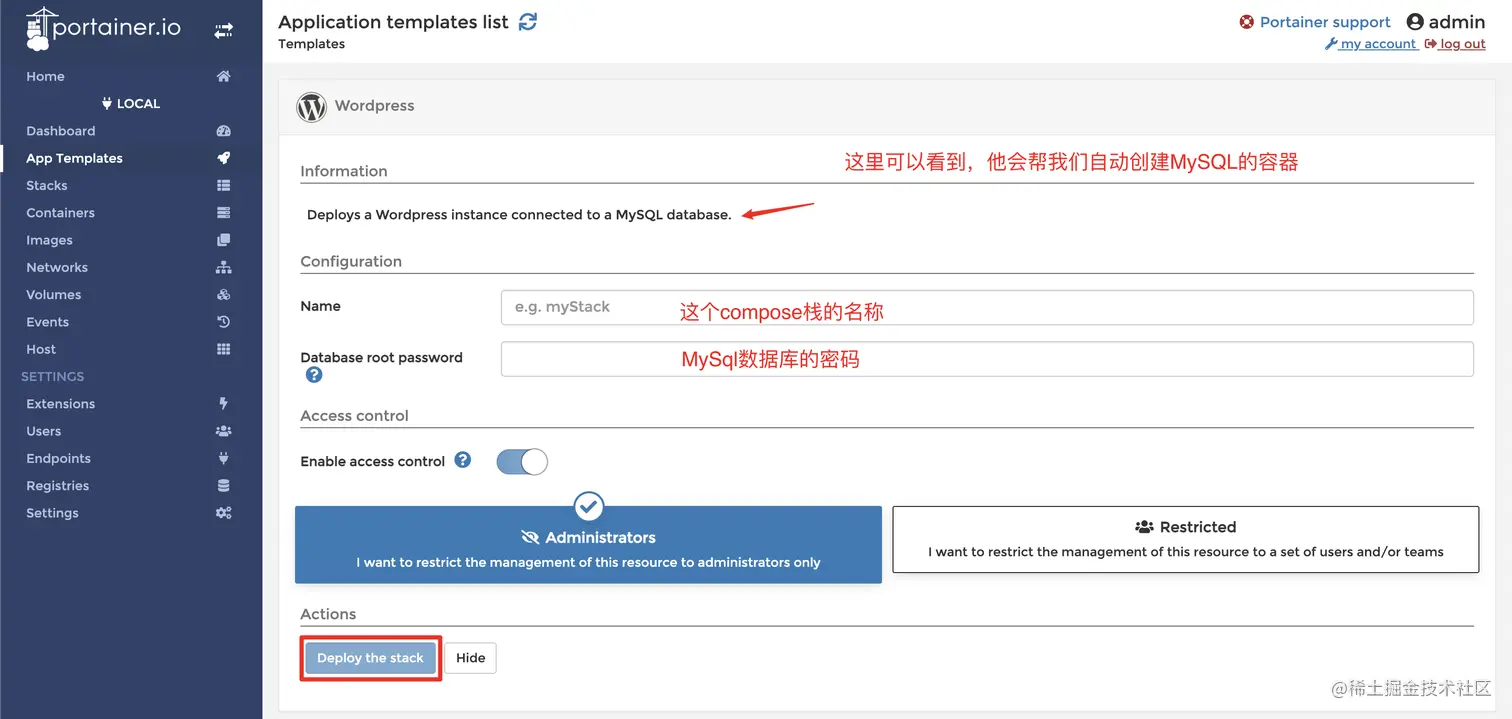
Task: Click the admin user avatar icon
Action: click(x=1415, y=22)
